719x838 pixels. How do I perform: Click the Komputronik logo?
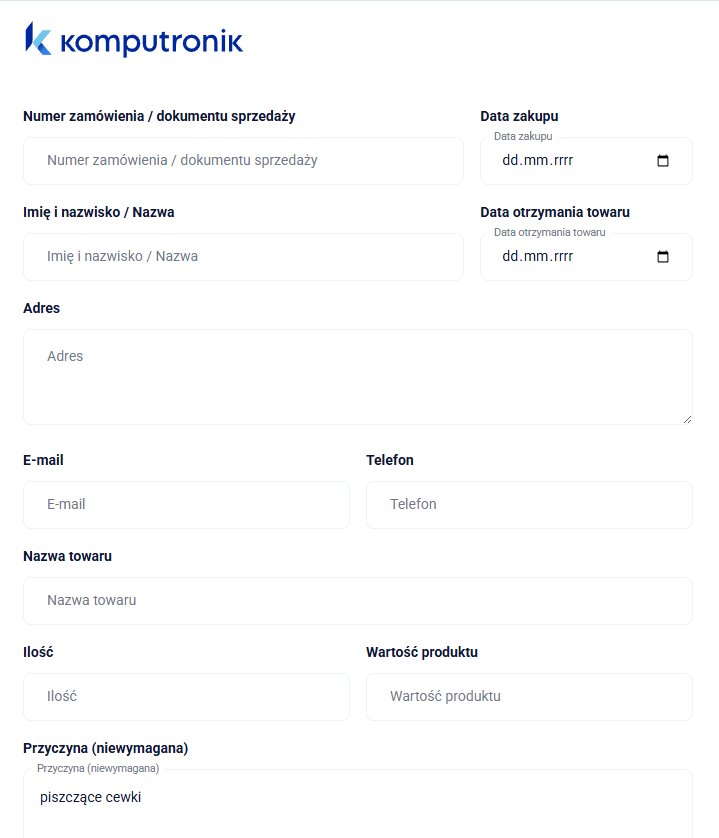pyautogui.click(x=38, y=38)
